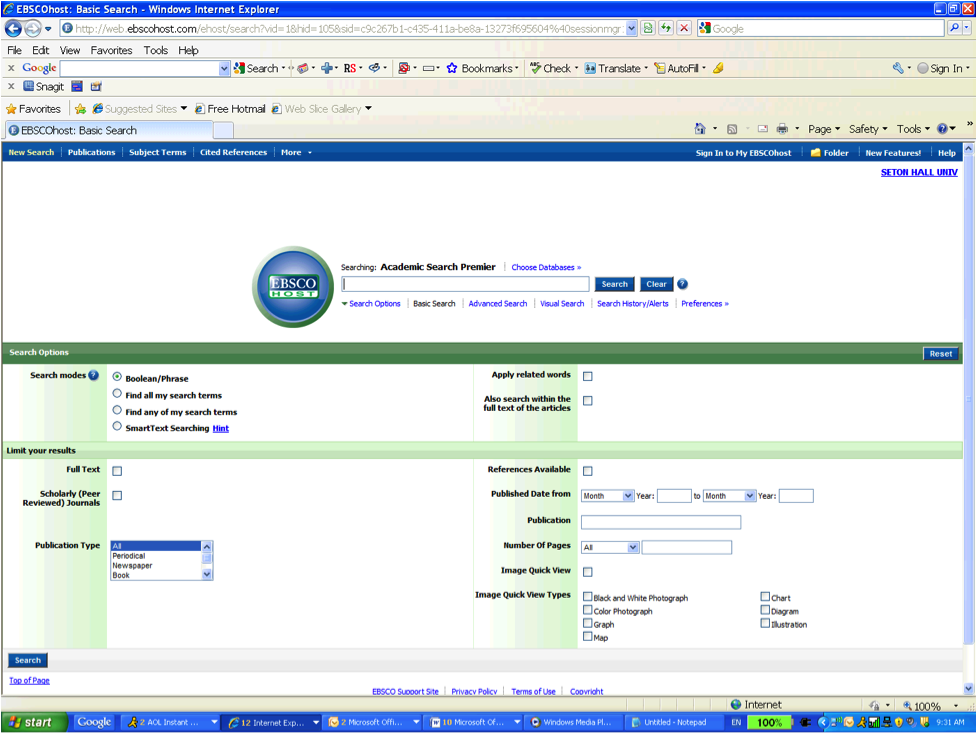Screen dimensions: 977x734
Task: Click the AutoFill icon on Google toolbar
Action: [x=660, y=68]
